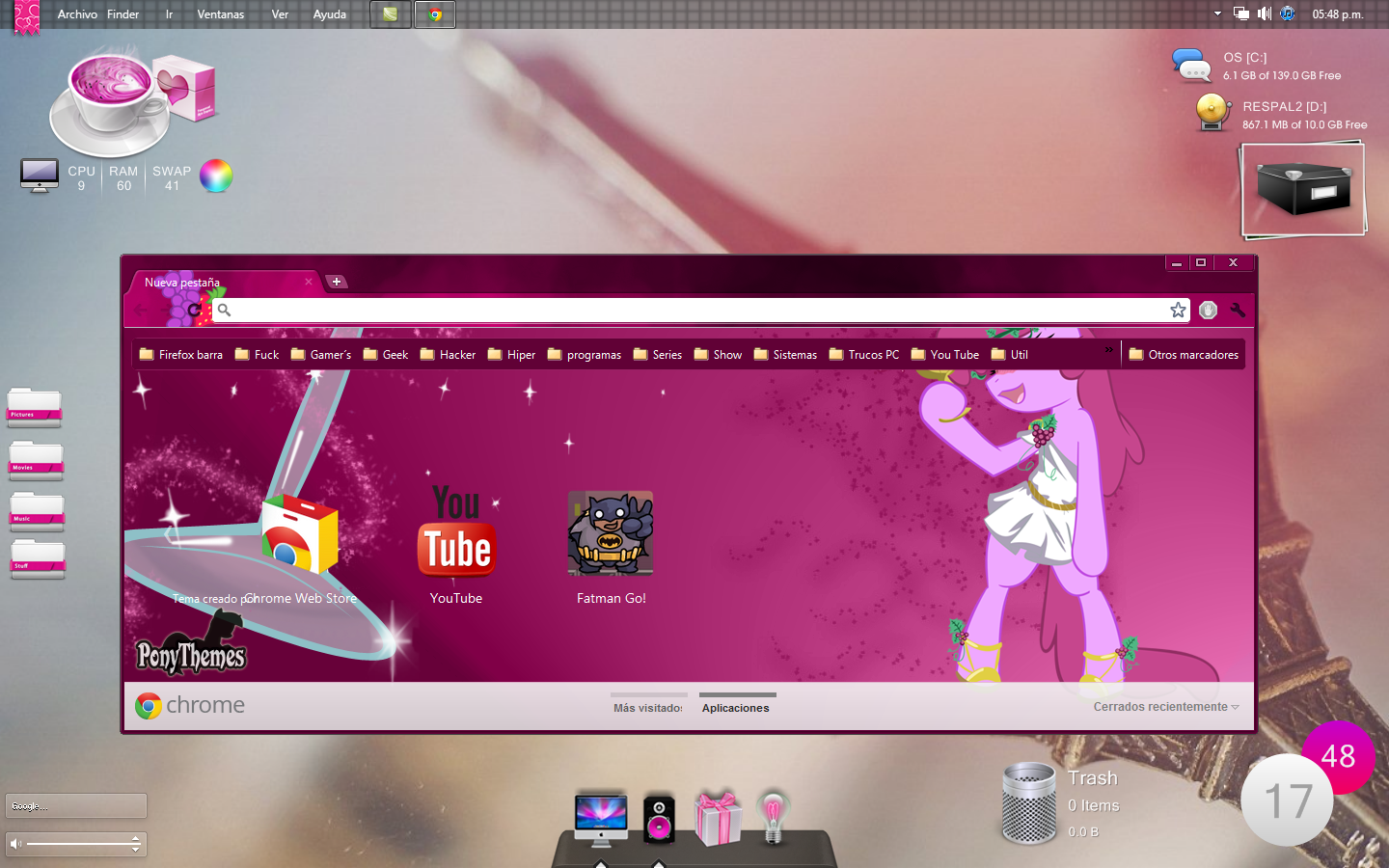Go back with Chrome's back arrow
The height and width of the screenshot is (868, 1389).
click(x=142, y=310)
